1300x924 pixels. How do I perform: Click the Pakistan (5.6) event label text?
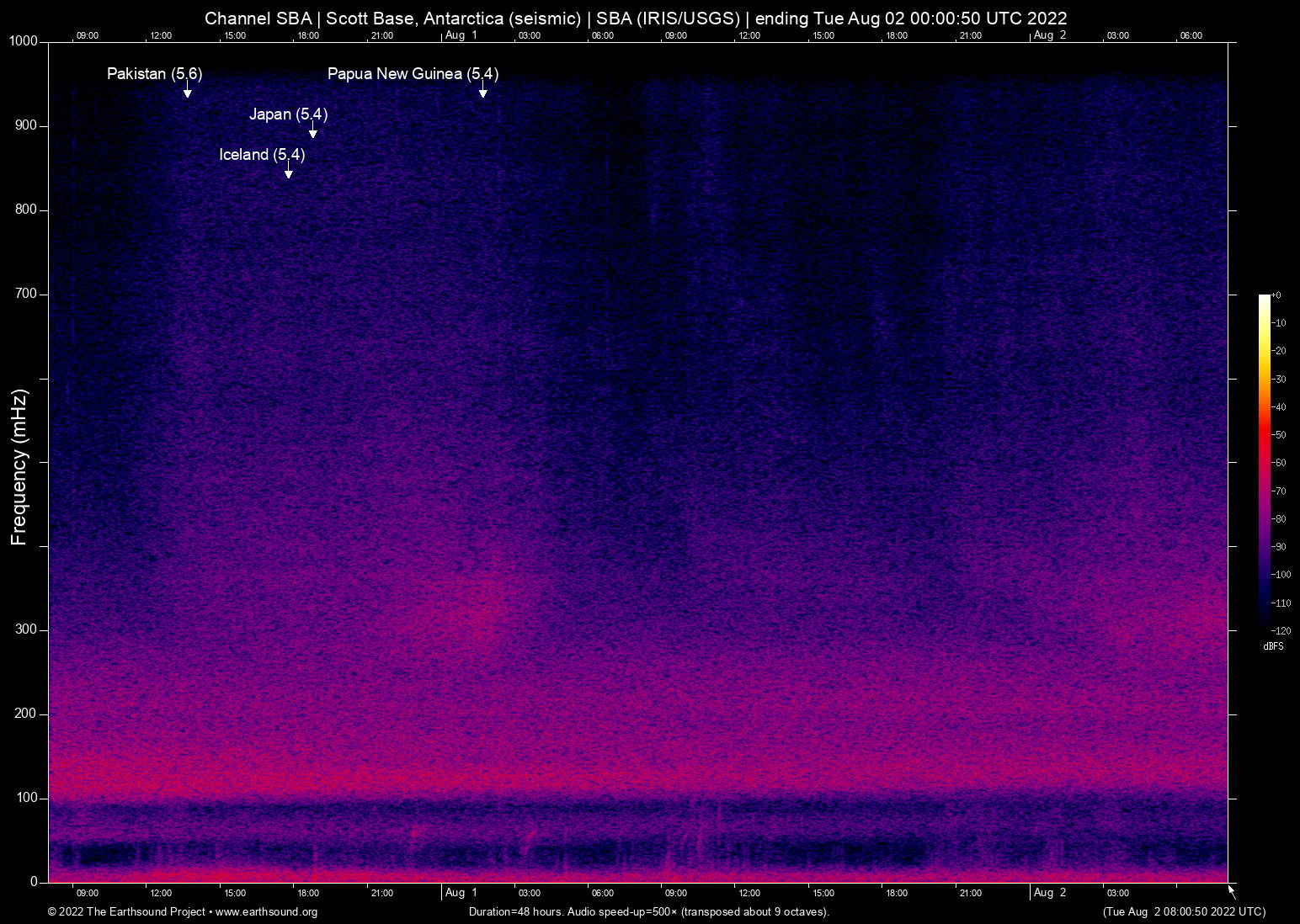(154, 74)
